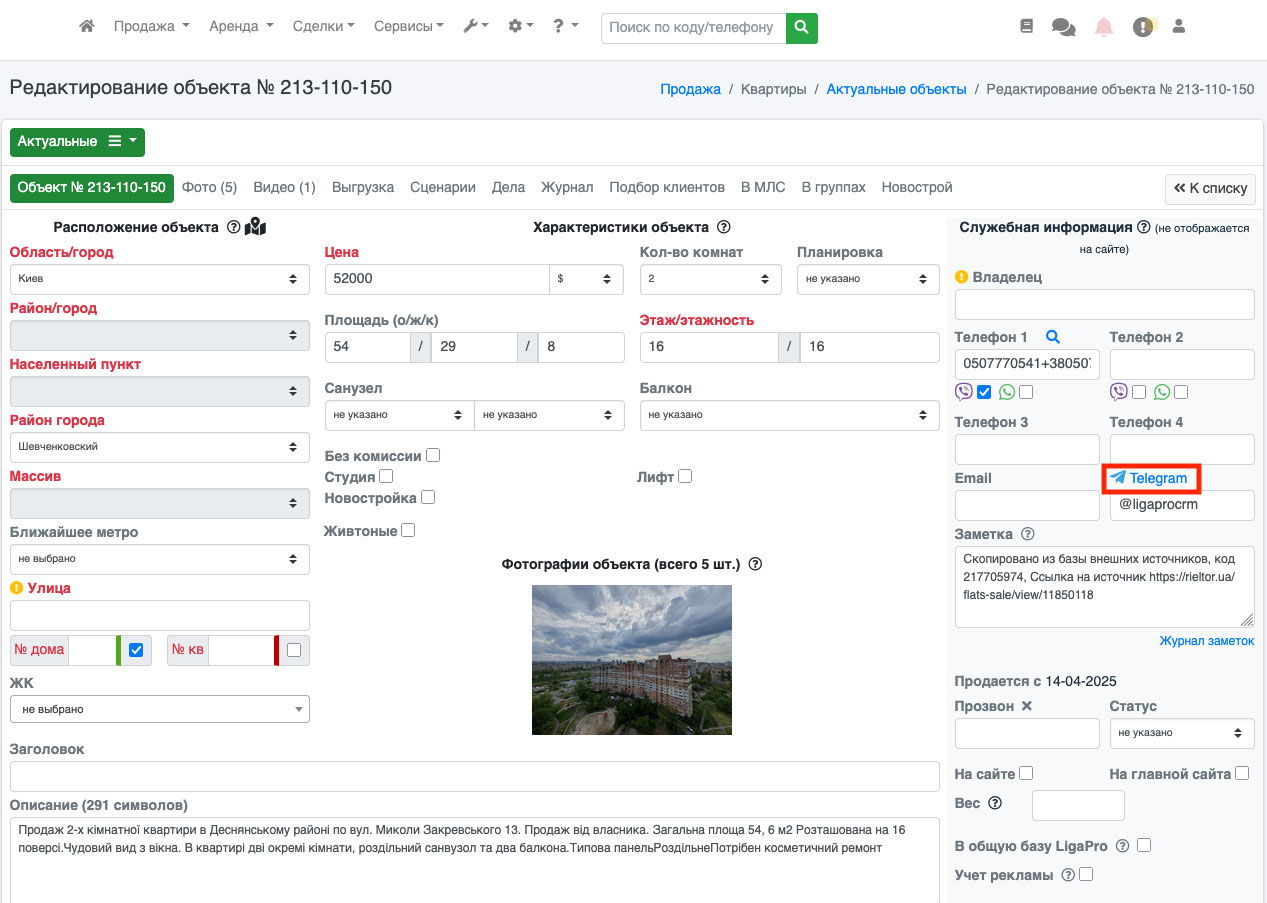Click the home icon in navbar
The image size is (1267, 903).
87,27
